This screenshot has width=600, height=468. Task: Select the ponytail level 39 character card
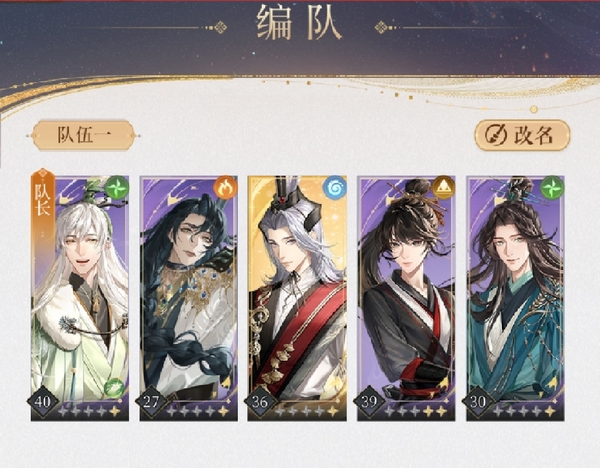[x=406, y=298]
